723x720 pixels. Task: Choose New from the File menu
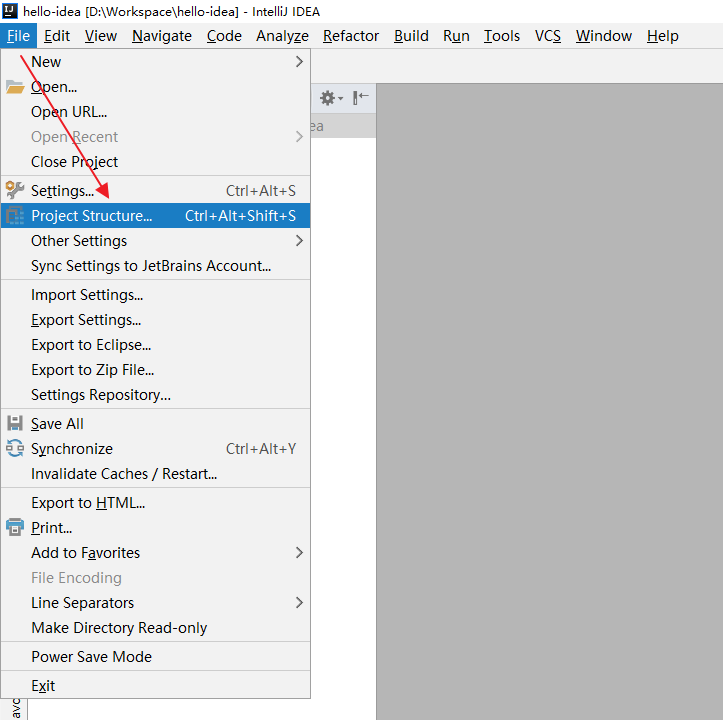[155, 62]
